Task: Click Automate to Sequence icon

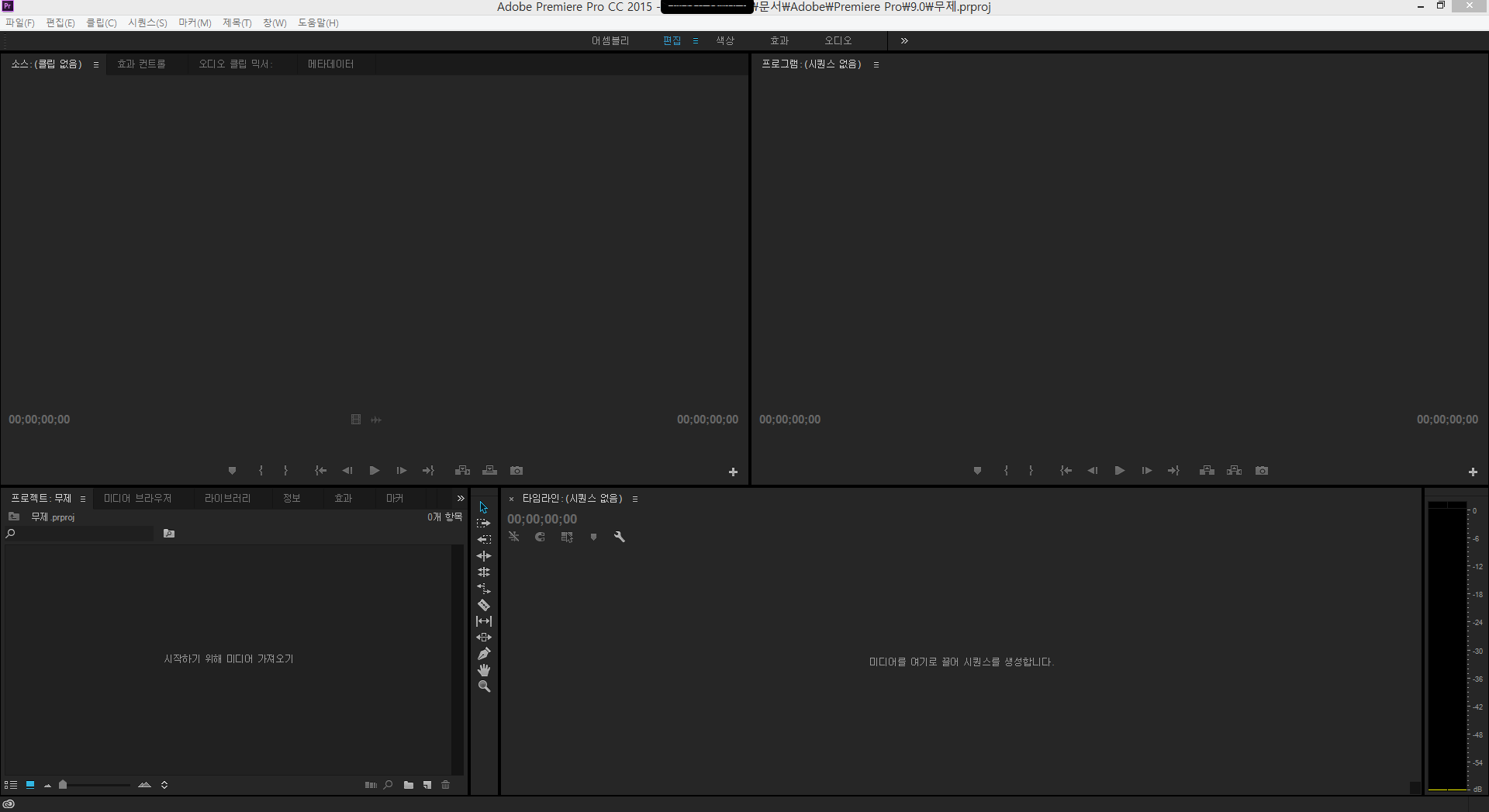Action: tap(371, 785)
